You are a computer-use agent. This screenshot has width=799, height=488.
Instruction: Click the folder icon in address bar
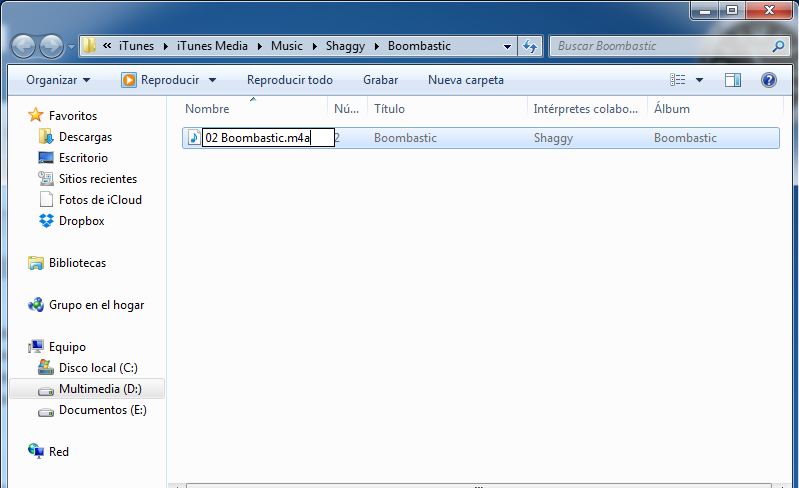point(89,46)
